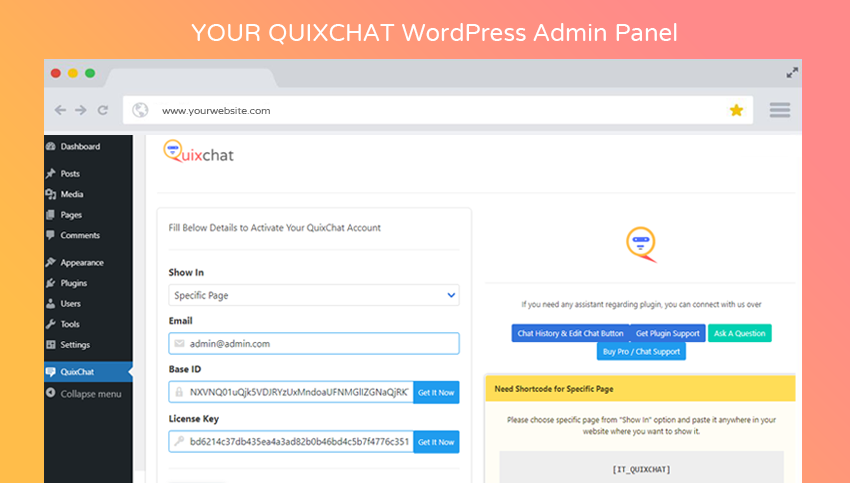Click the [IT_QUIXCHAT] shortcode text
The height and width of the screenshot is (483, 850).
pyautogui.click(x=641, y=469)
